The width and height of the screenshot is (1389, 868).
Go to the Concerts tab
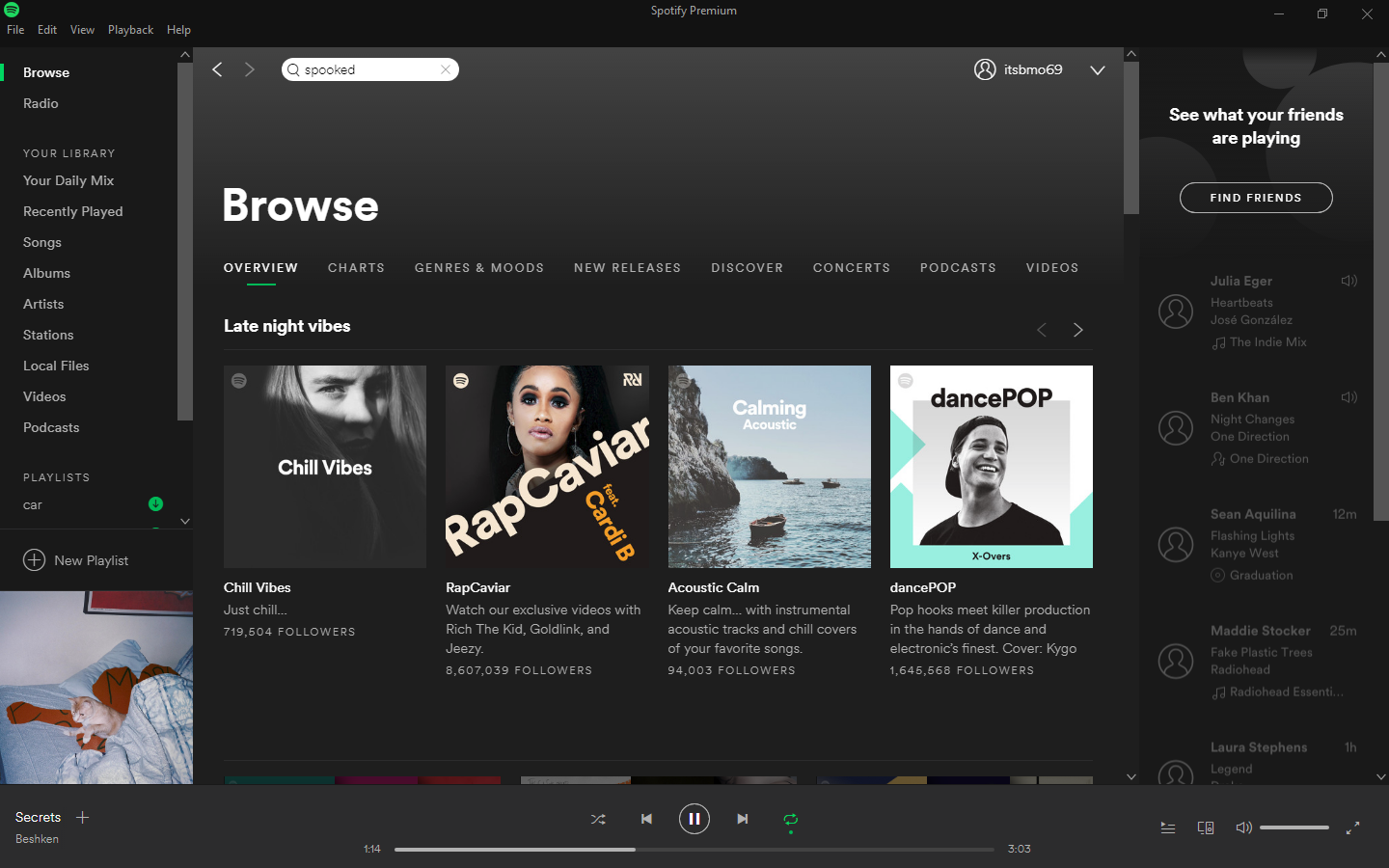852,268
